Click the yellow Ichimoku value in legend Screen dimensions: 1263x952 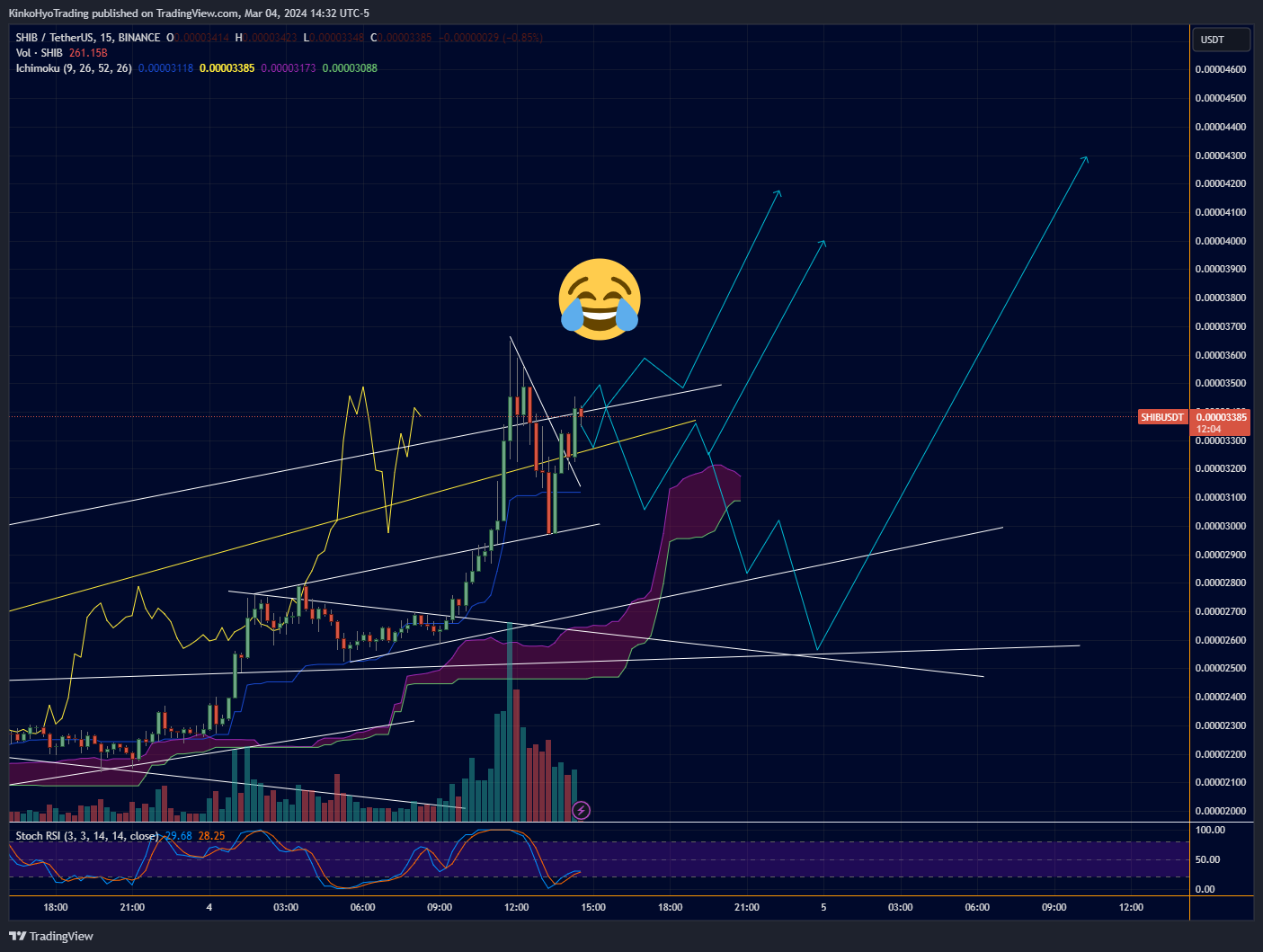227,68
